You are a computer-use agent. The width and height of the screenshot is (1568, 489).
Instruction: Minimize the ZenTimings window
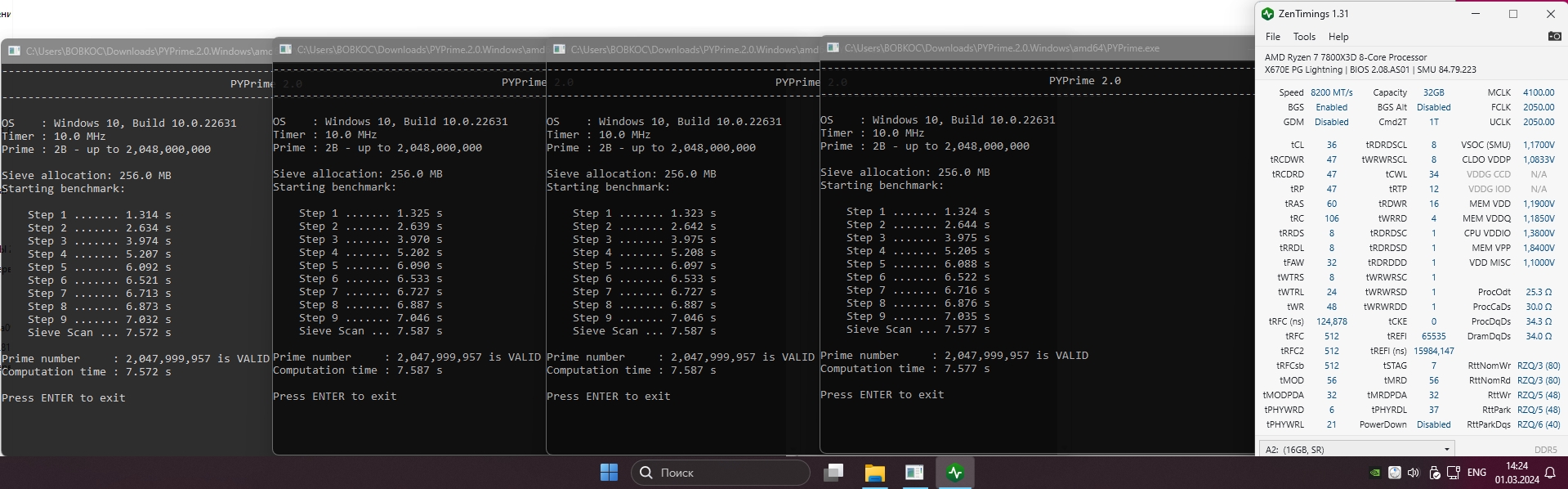point(1476,14)
